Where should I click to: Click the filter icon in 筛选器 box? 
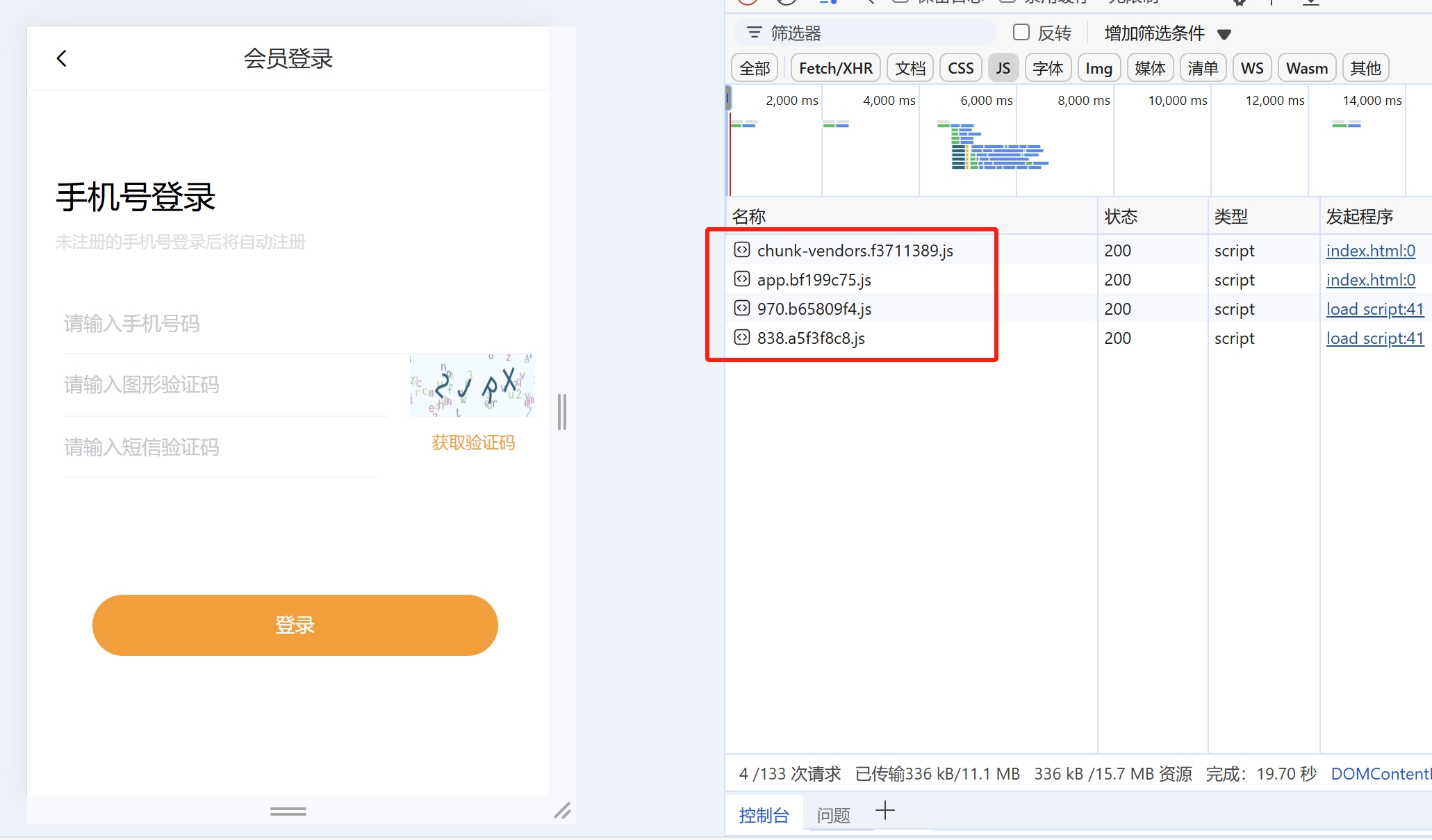click(x=754, y=33)
